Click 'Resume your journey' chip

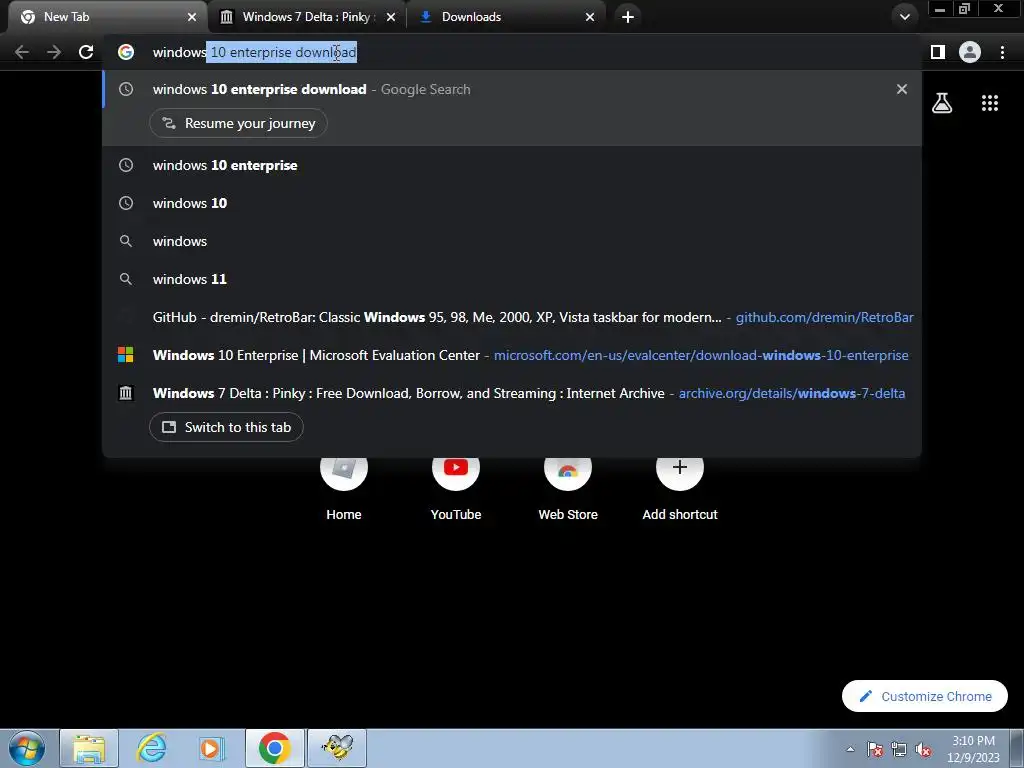pos(238,123)
